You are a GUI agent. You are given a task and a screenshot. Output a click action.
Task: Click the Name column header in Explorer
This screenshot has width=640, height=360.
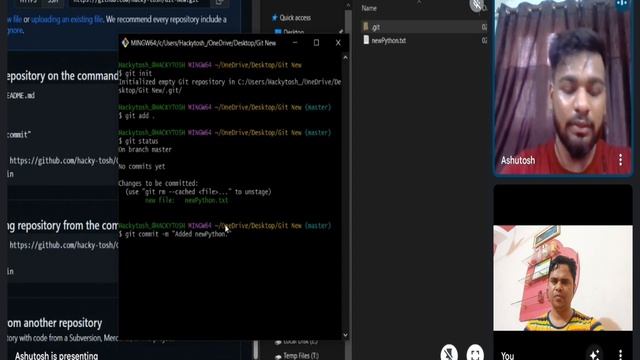[369, 8]
